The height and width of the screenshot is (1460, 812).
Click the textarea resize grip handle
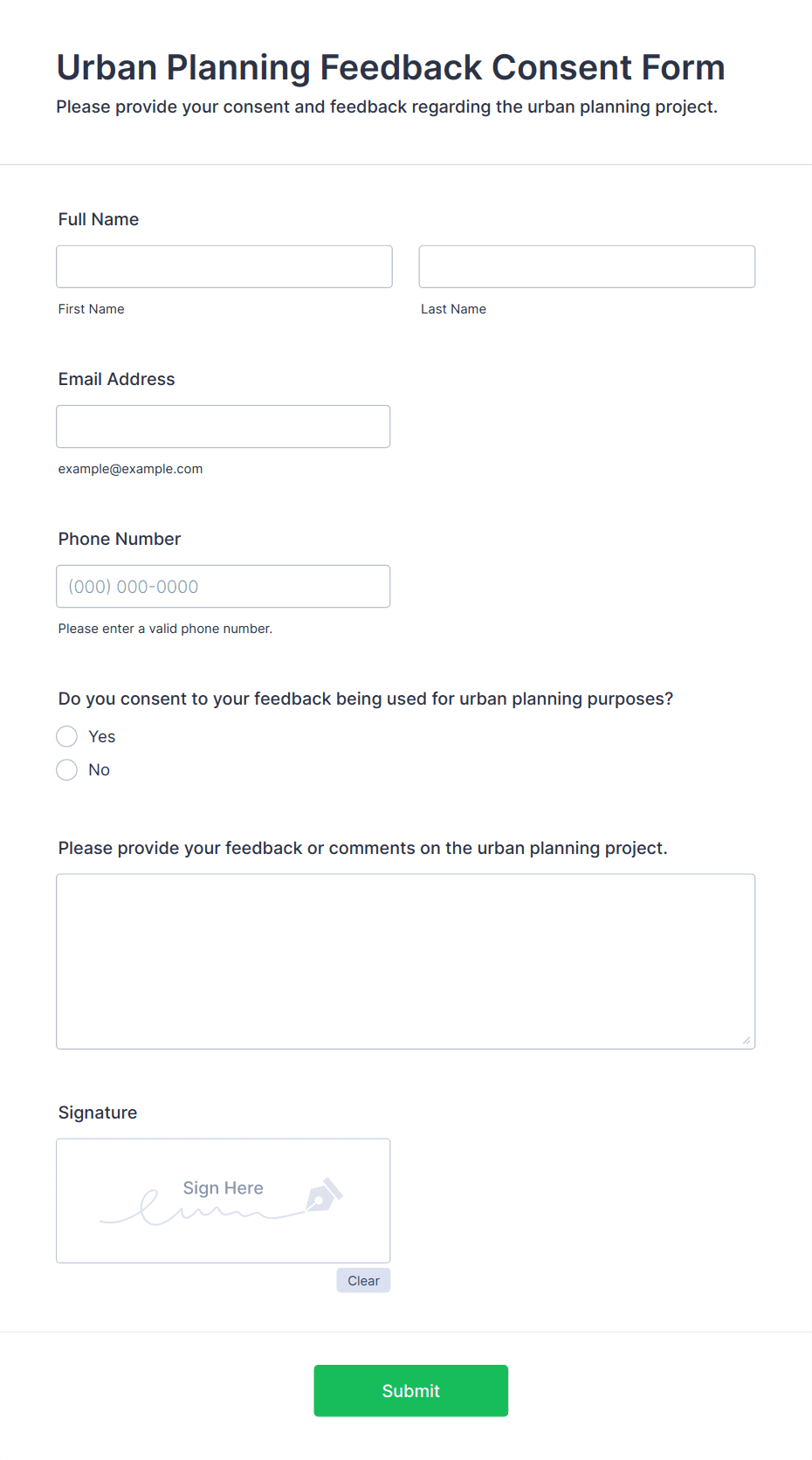[x=747, y=1040]
